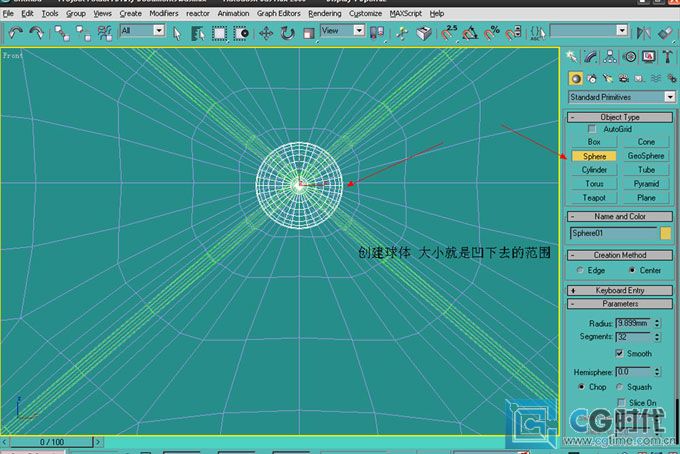
Task: Enable the AutoGrid checkbox
Action: [x=592, y=129]
